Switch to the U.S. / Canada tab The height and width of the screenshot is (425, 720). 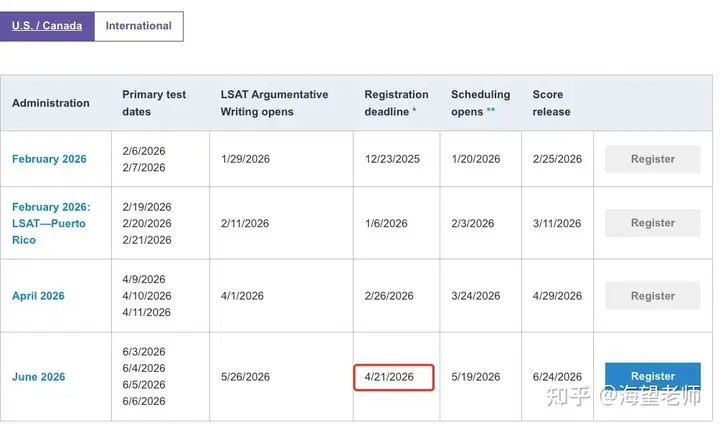tap(47, 26)
